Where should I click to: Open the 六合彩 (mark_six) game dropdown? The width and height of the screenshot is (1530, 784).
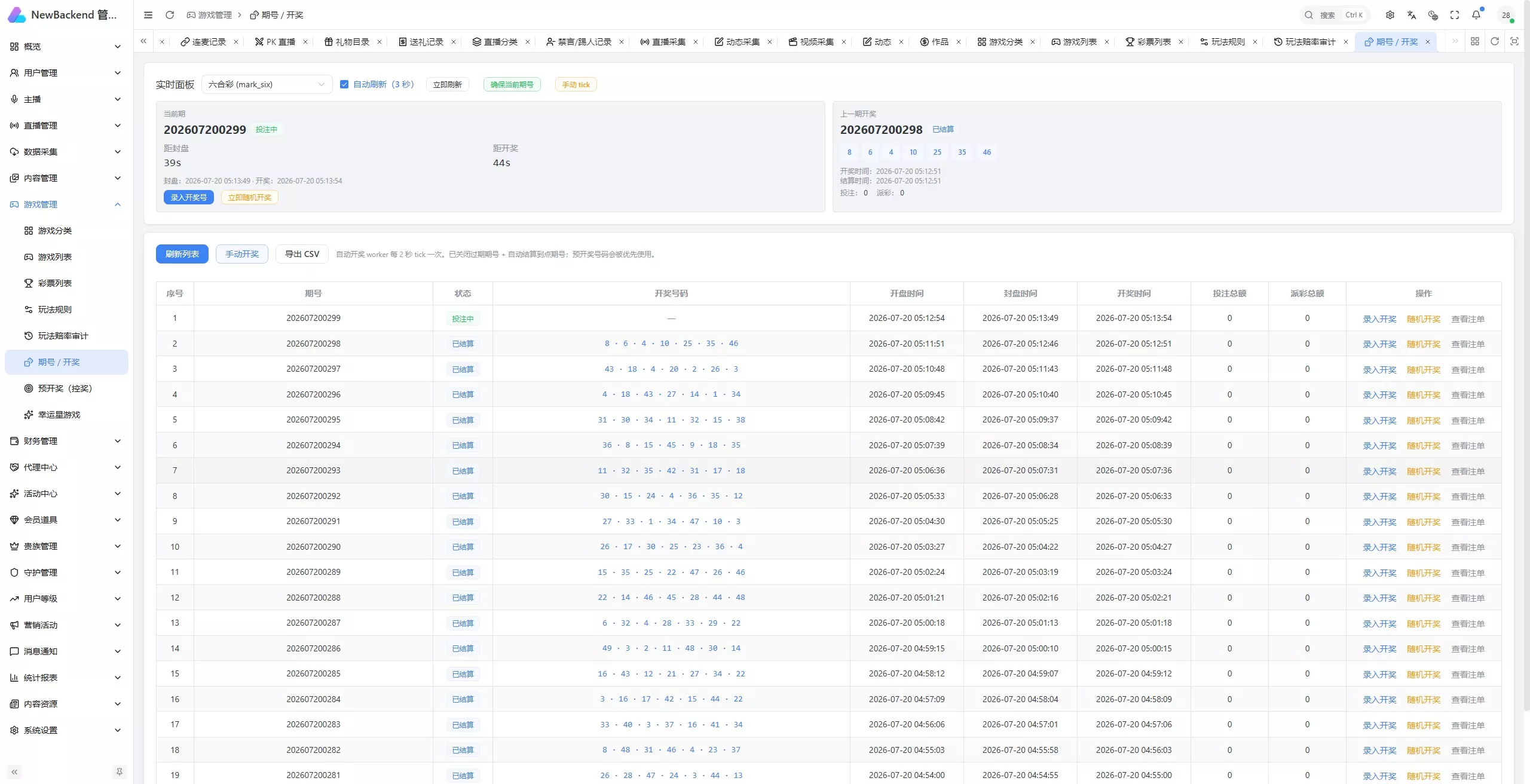[x=267, y=84]
